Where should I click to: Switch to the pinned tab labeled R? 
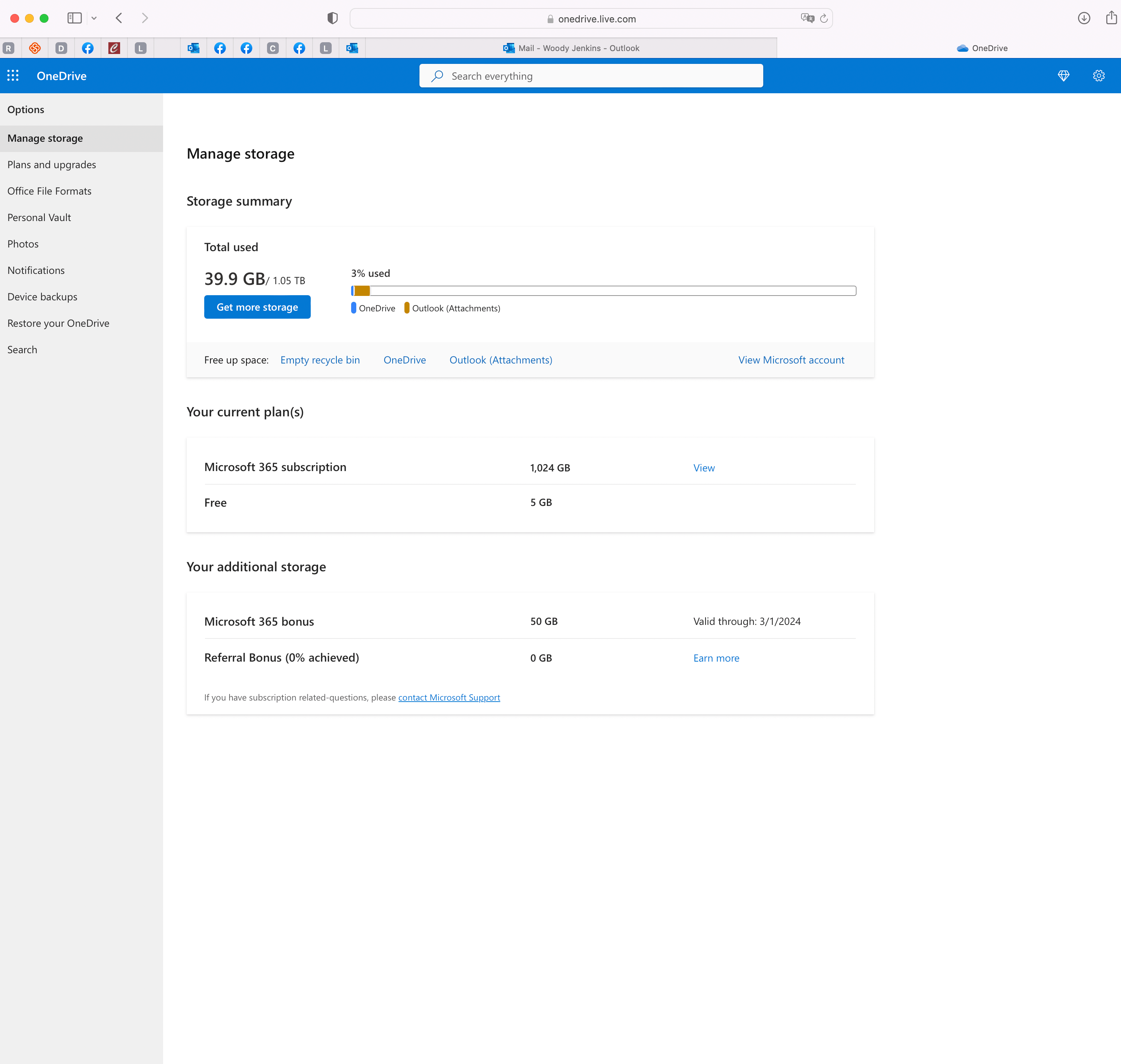(8, 48)
